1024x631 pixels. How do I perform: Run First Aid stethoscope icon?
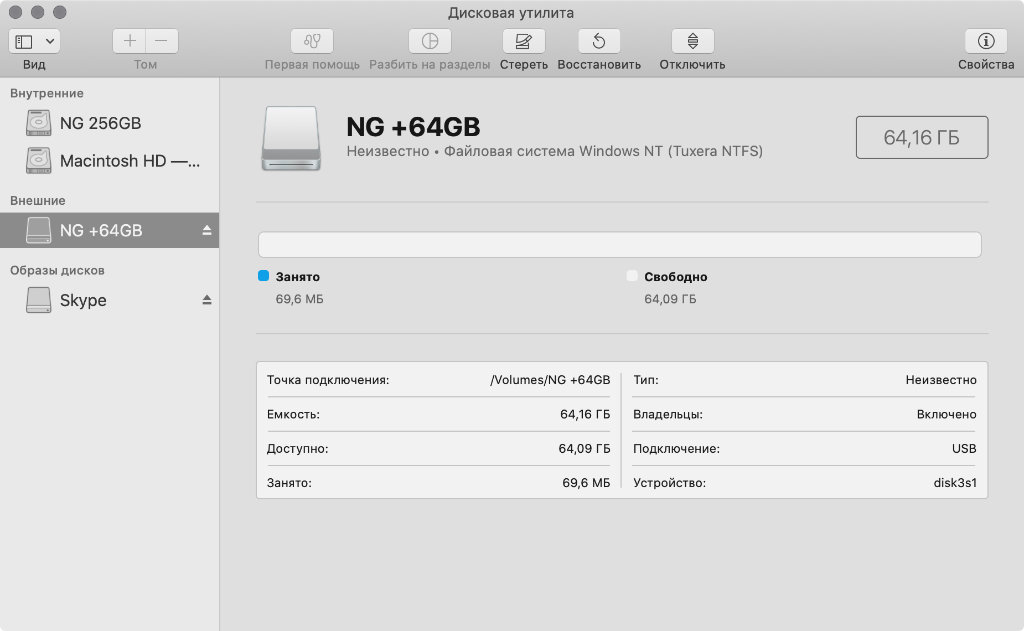tap(312, 41)
